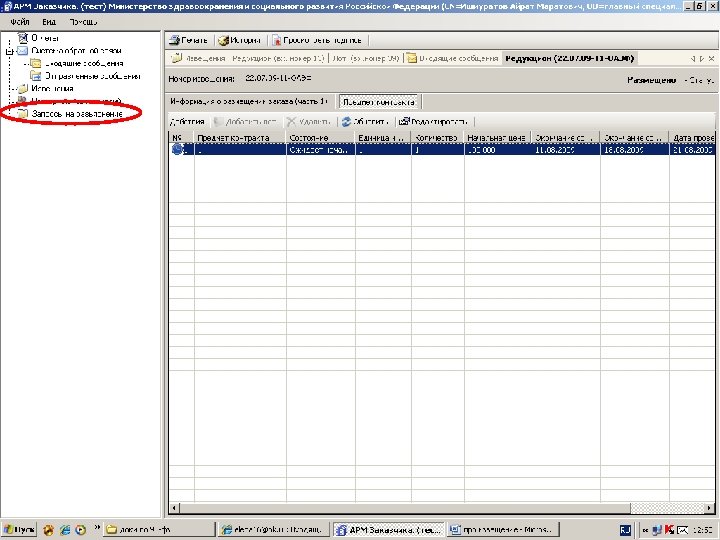This screenshot has width=720, height=540.
Task: Click the 18.08.2009 date cell
Action: pos(635,150)
